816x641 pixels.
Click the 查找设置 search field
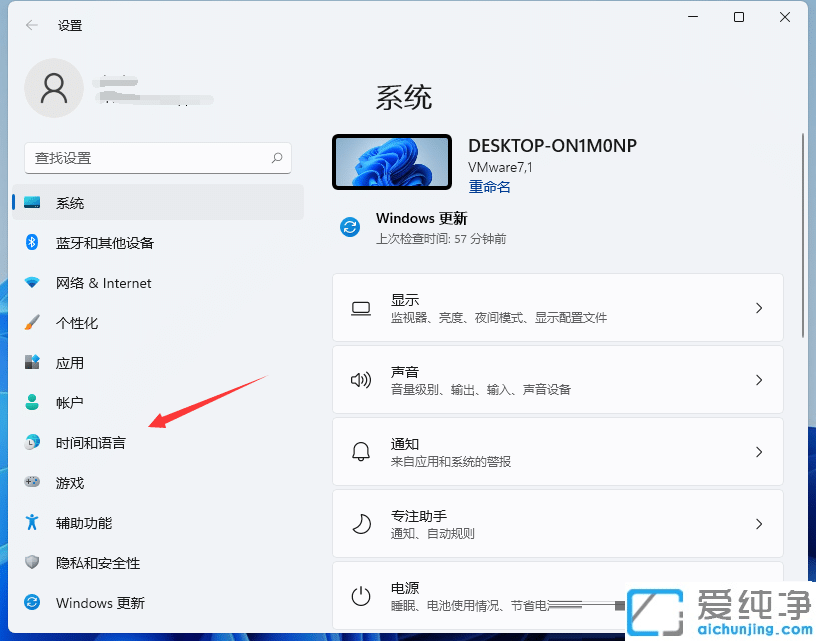pyautogui.click(x=158, y=158)
